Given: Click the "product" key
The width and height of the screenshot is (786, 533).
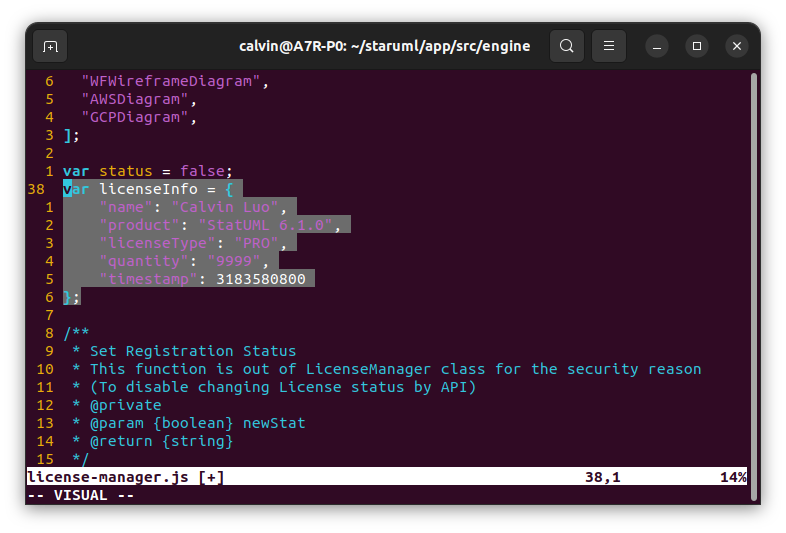Looking at the screenshot, I should point(139,226).
